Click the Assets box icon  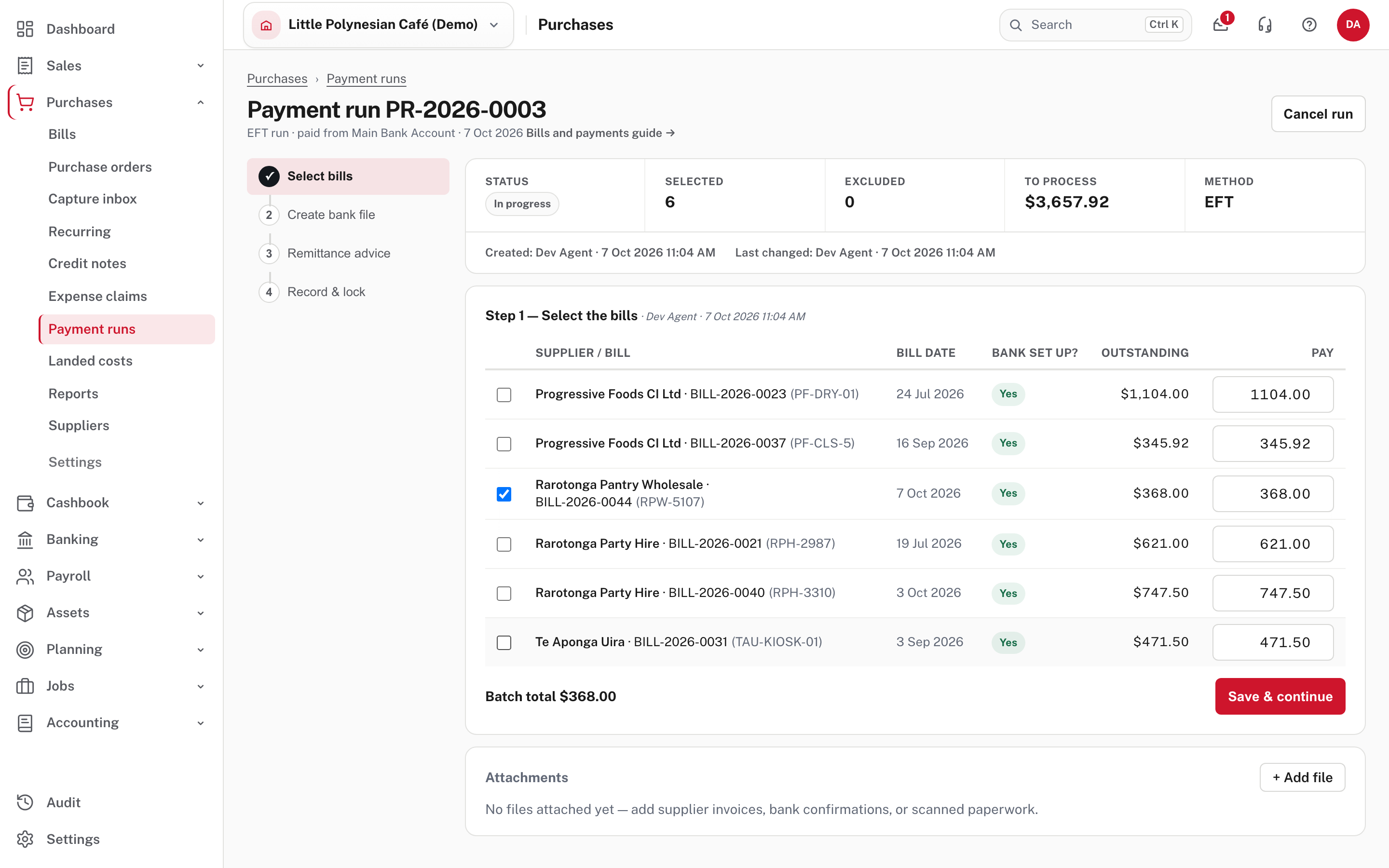coord(25,613)
